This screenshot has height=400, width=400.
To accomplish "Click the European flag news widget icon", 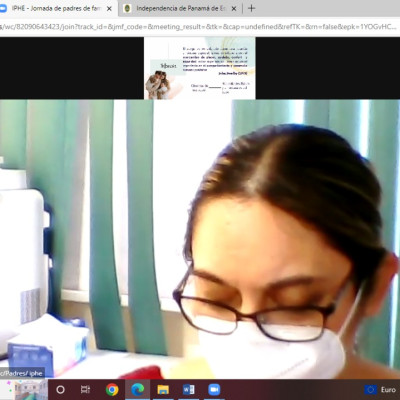I will (371, 389).
